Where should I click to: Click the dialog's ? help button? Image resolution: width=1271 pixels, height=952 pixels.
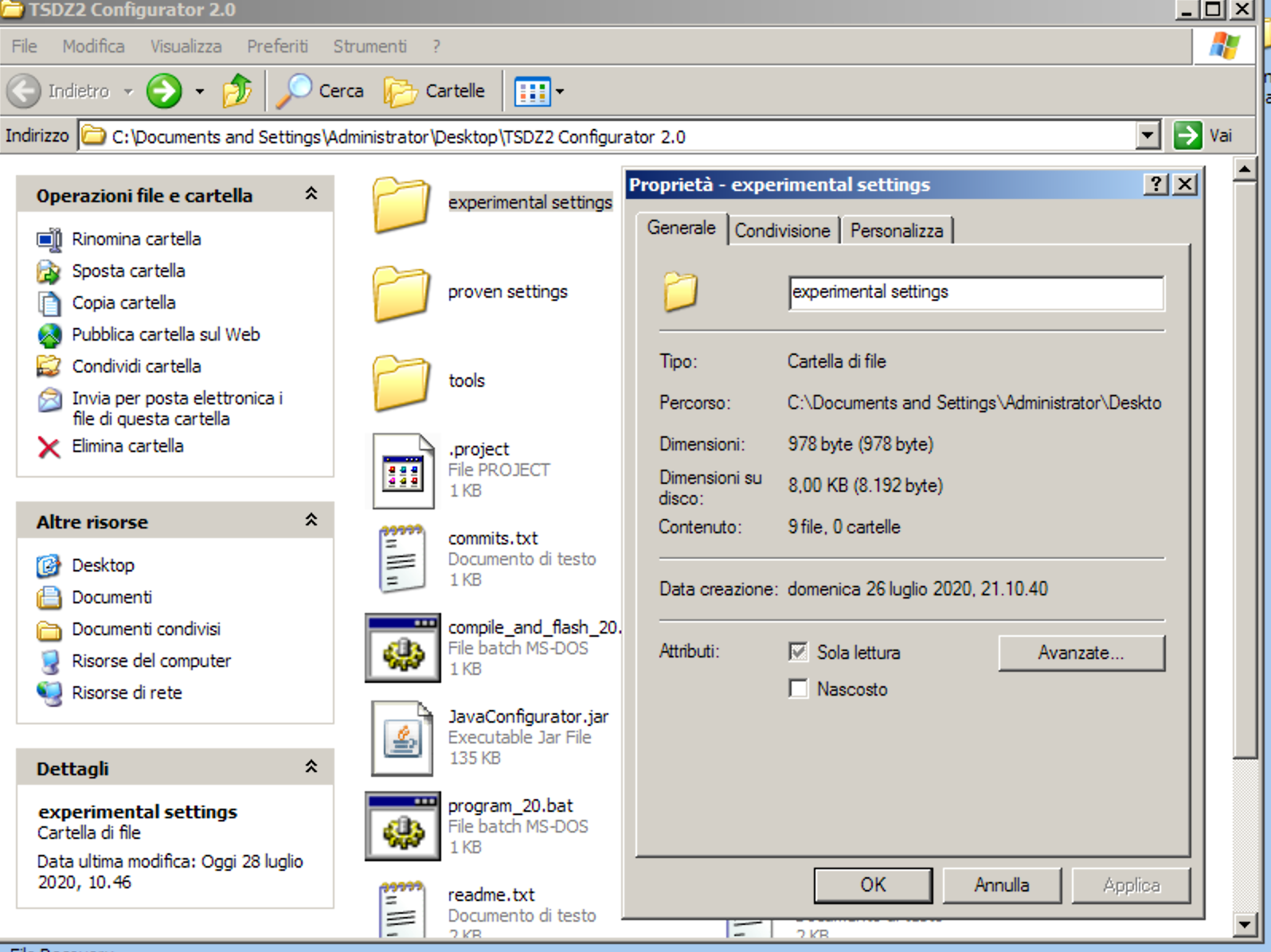(1156, 185)
